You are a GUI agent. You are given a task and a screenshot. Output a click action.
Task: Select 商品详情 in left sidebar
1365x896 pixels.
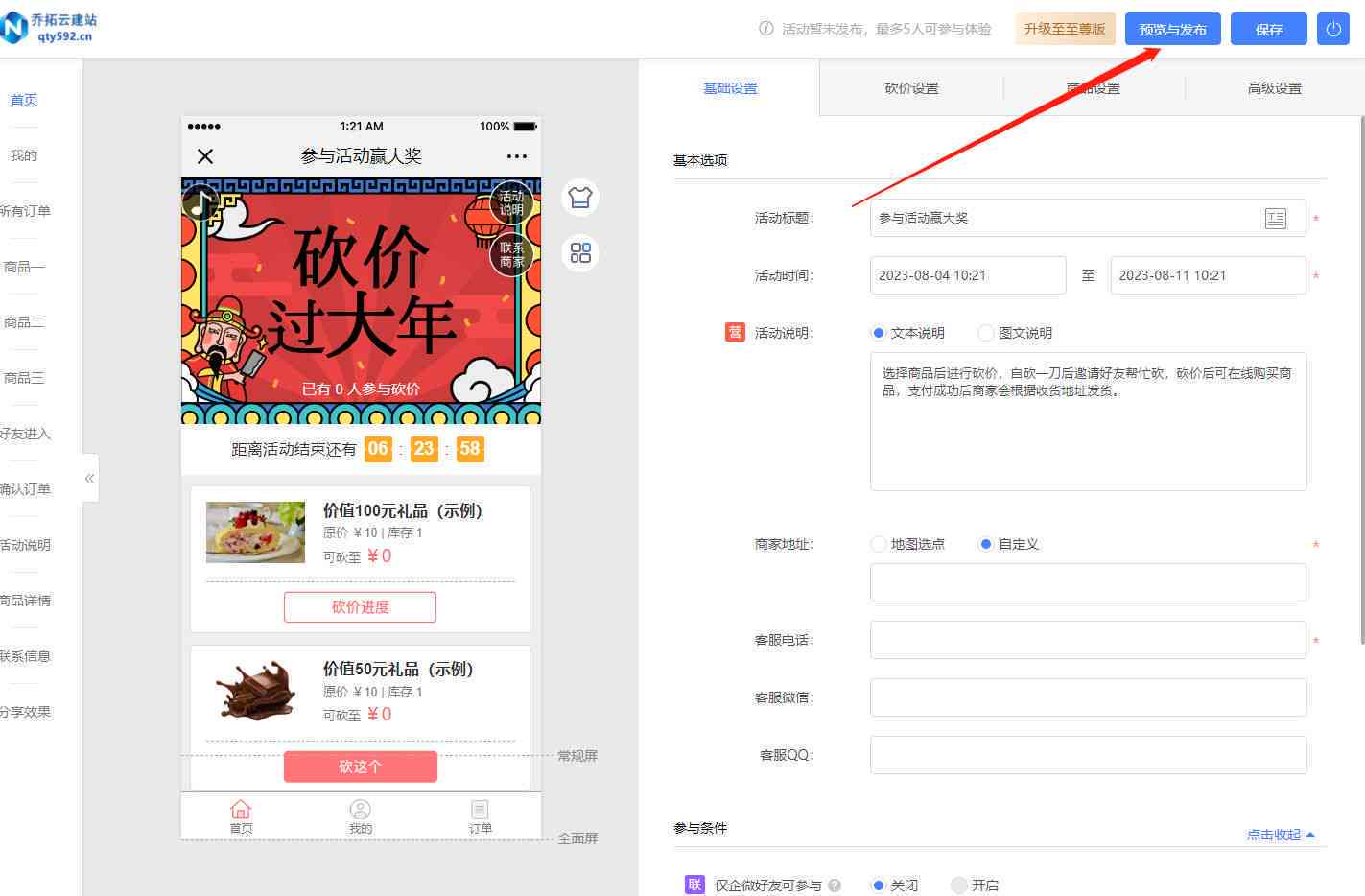(26, 601)
